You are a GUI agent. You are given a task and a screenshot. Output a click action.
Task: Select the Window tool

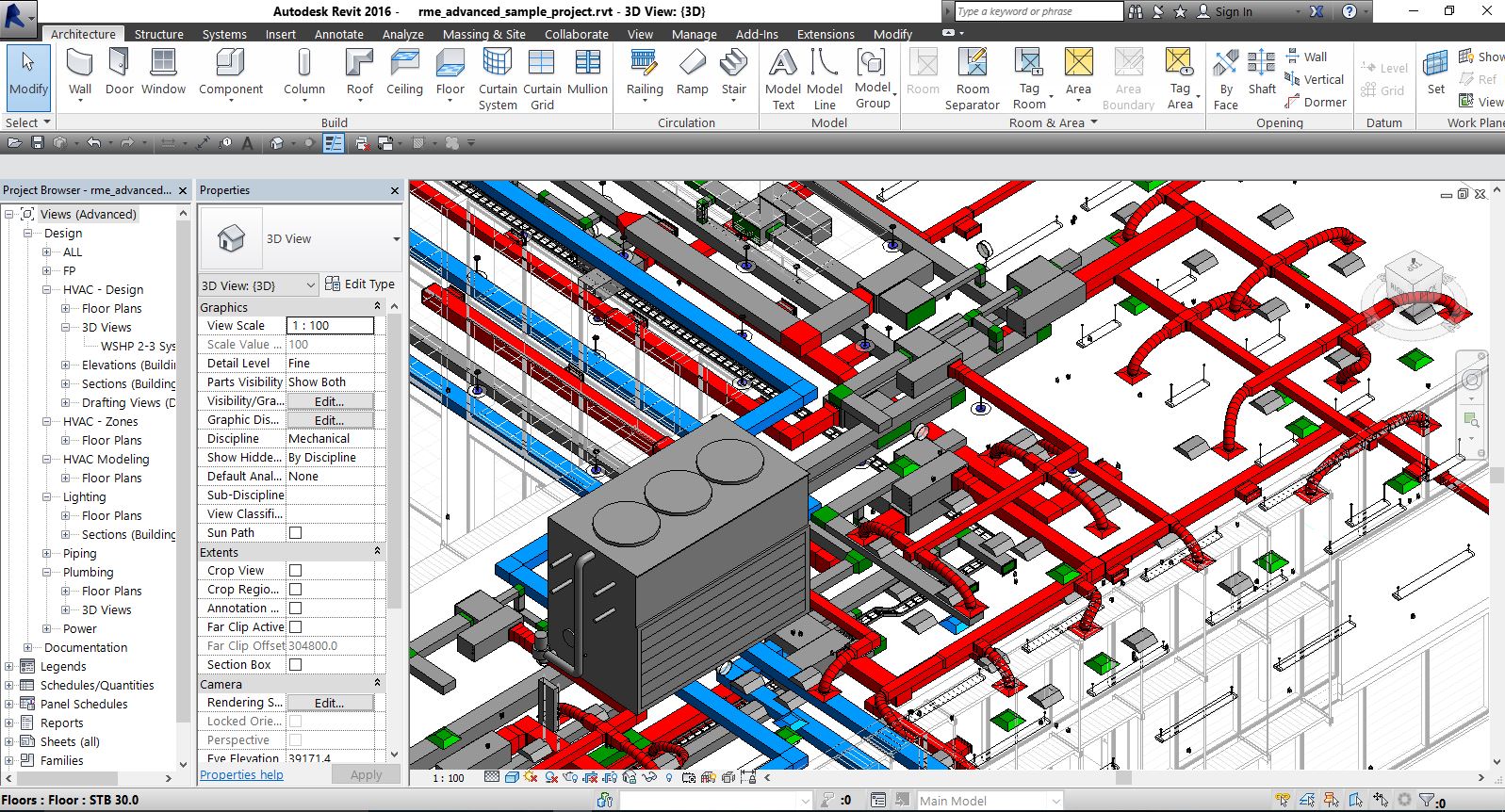coord(163,73)
